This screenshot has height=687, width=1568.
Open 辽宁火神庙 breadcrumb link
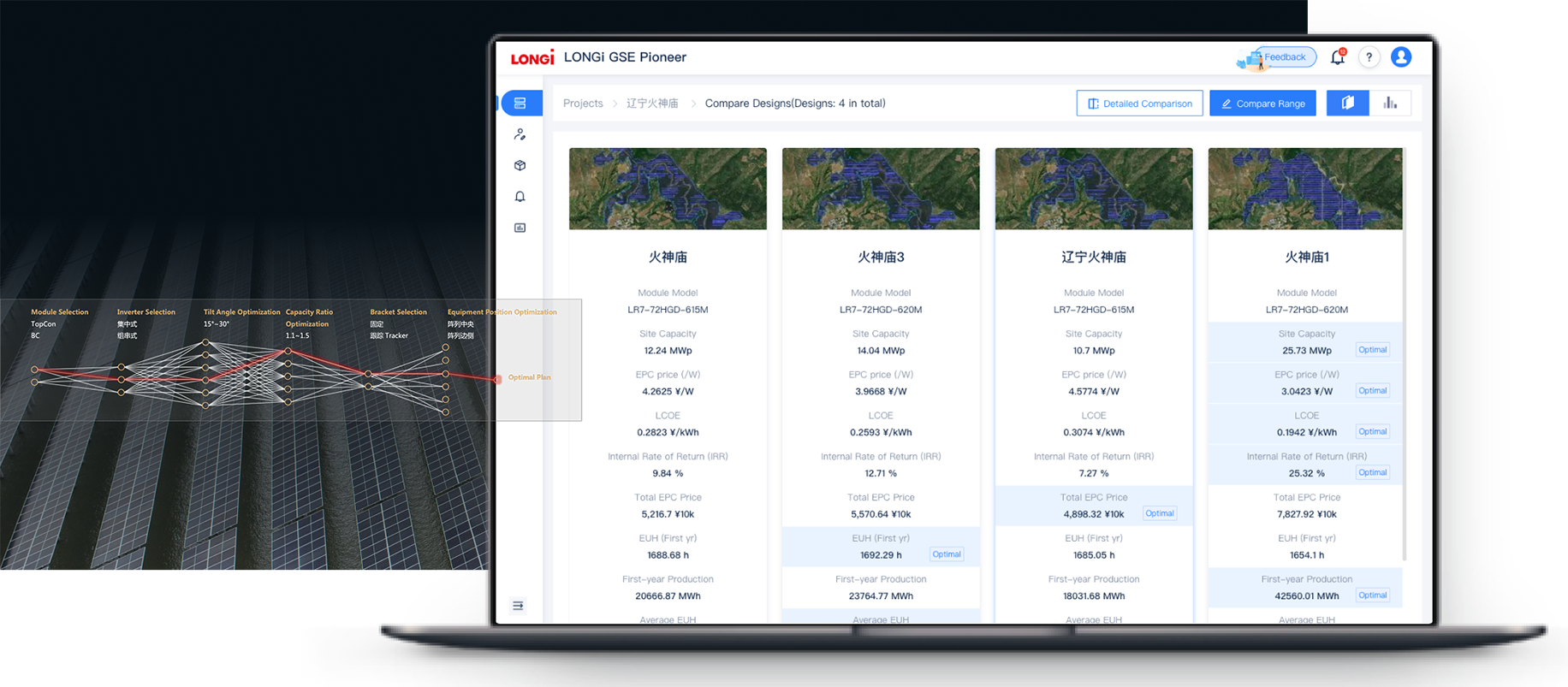pyautogui.click(x=652, y=104)
